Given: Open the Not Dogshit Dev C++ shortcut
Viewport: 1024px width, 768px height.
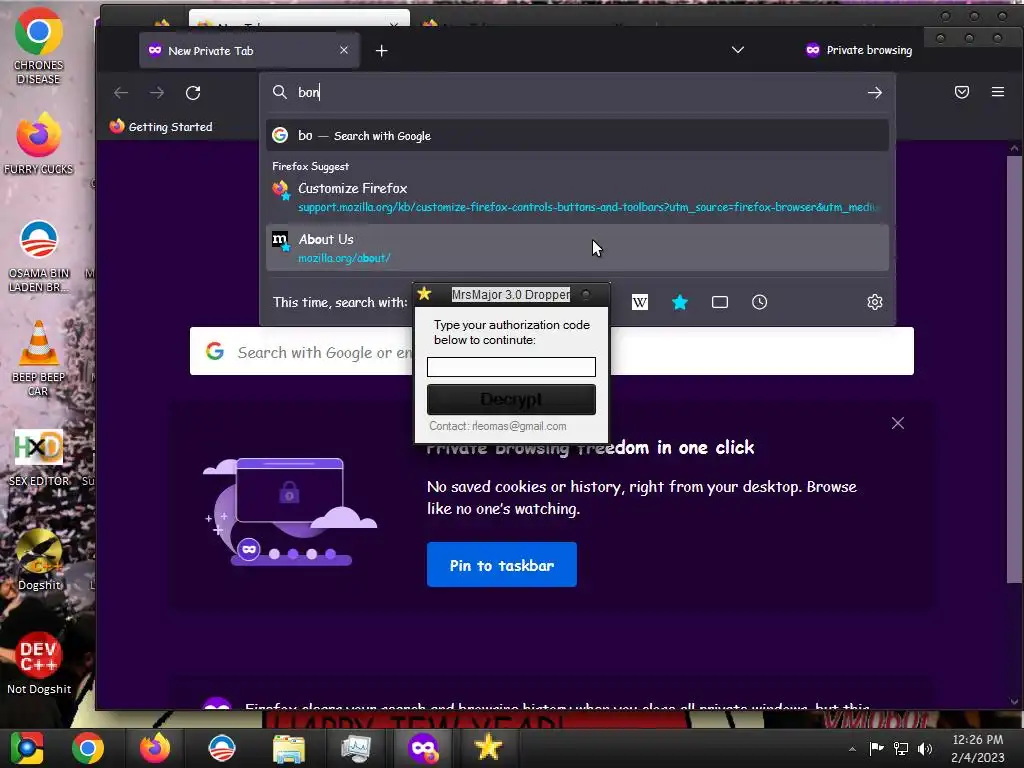Looking at the screenshot, I should 39,663.
